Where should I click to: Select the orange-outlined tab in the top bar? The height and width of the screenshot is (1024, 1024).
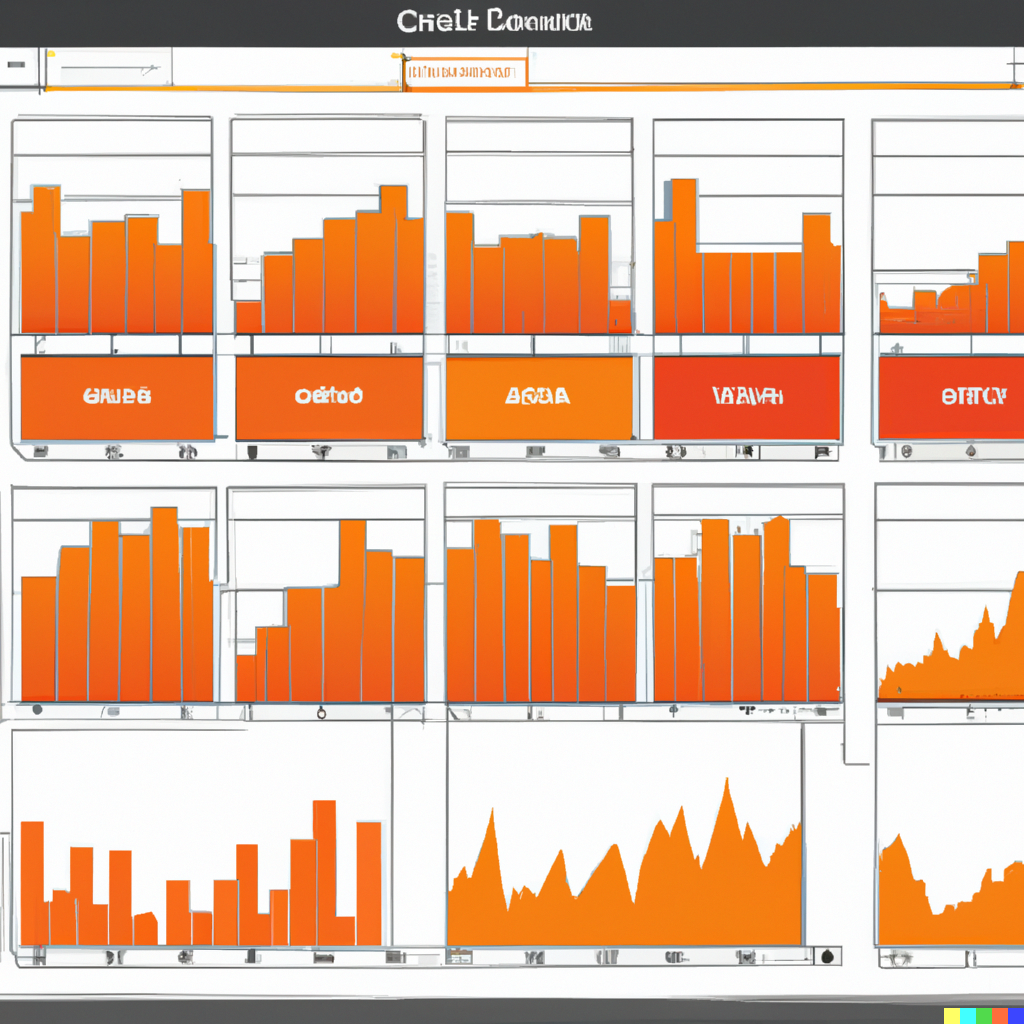click(x=464, y=72)
